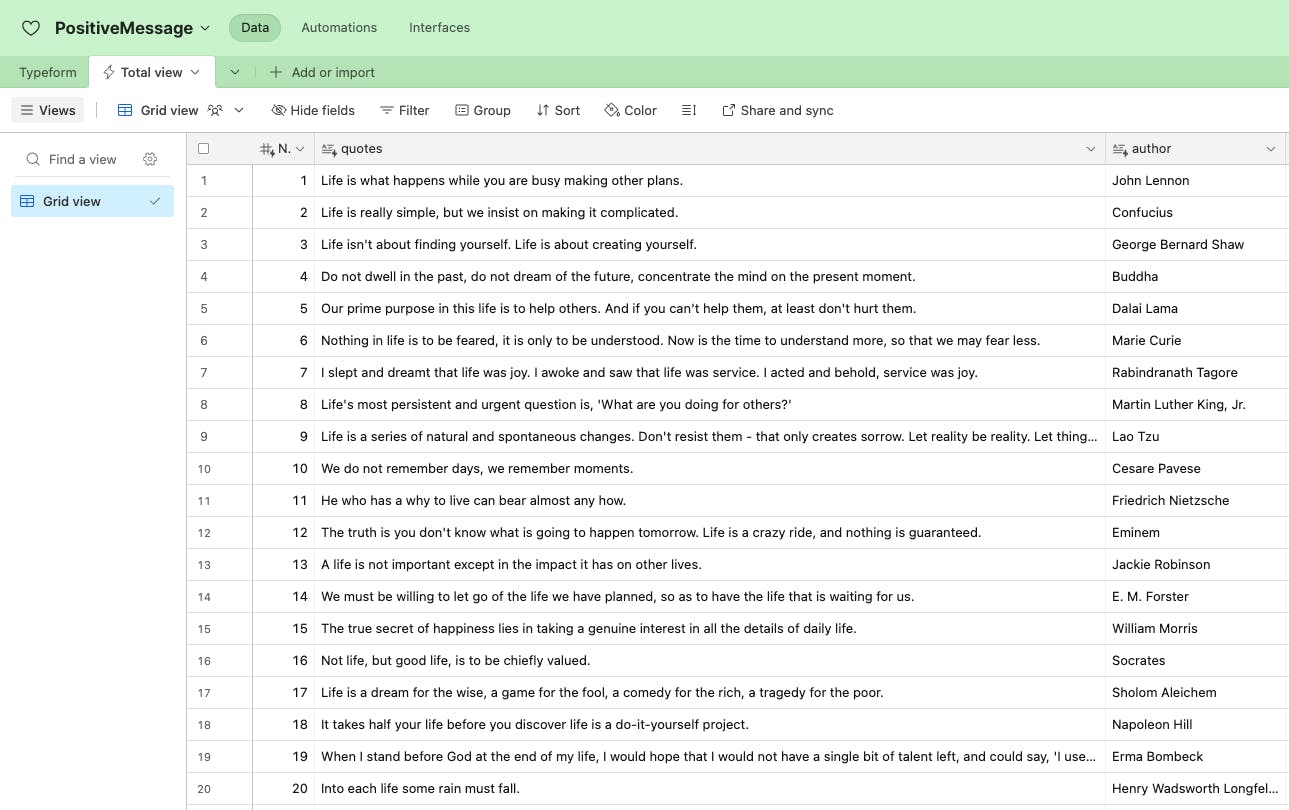Screen dimensions: 1289x810
Task: Open the Sort records menu
Action: 558,110
